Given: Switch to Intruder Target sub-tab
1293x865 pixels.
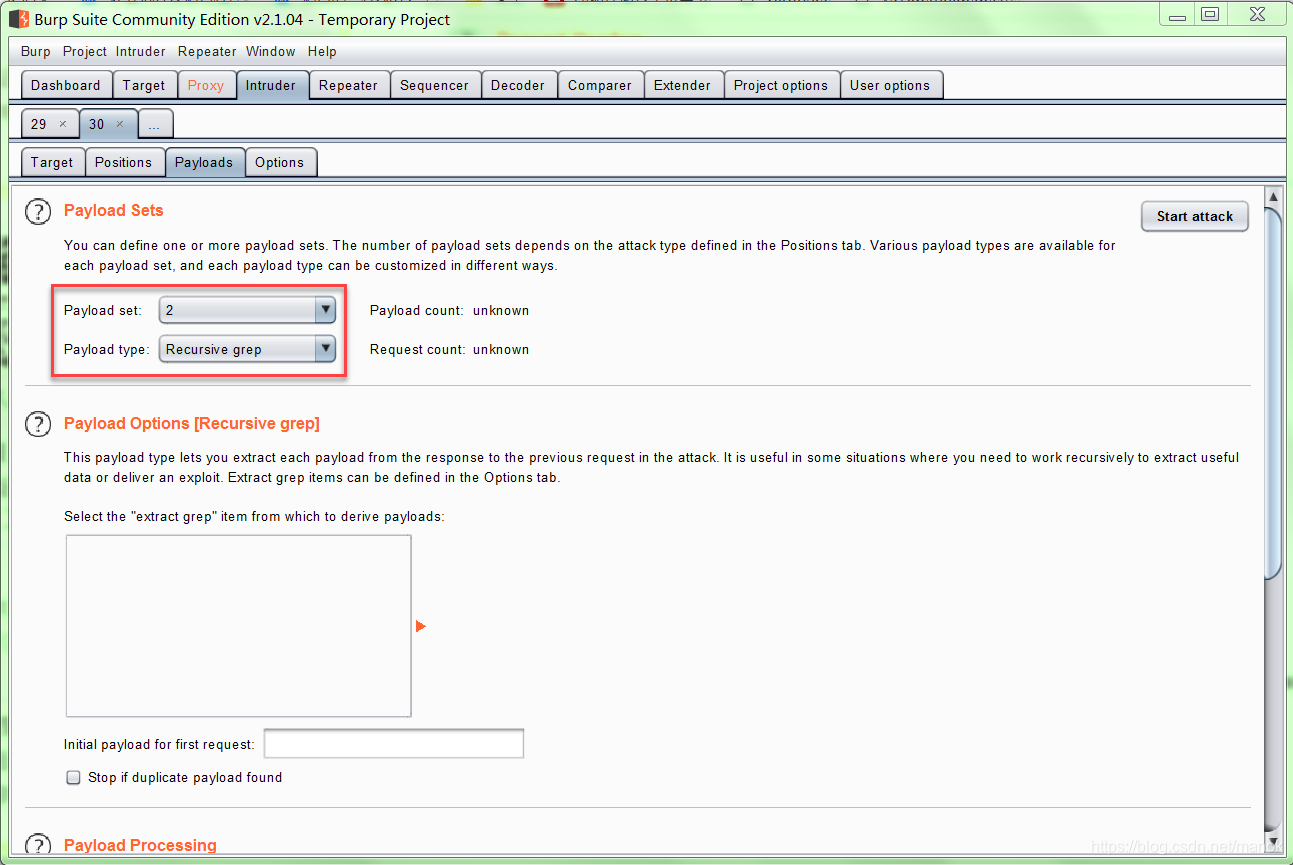Looking at the screenshot, I should pos(52,162).
